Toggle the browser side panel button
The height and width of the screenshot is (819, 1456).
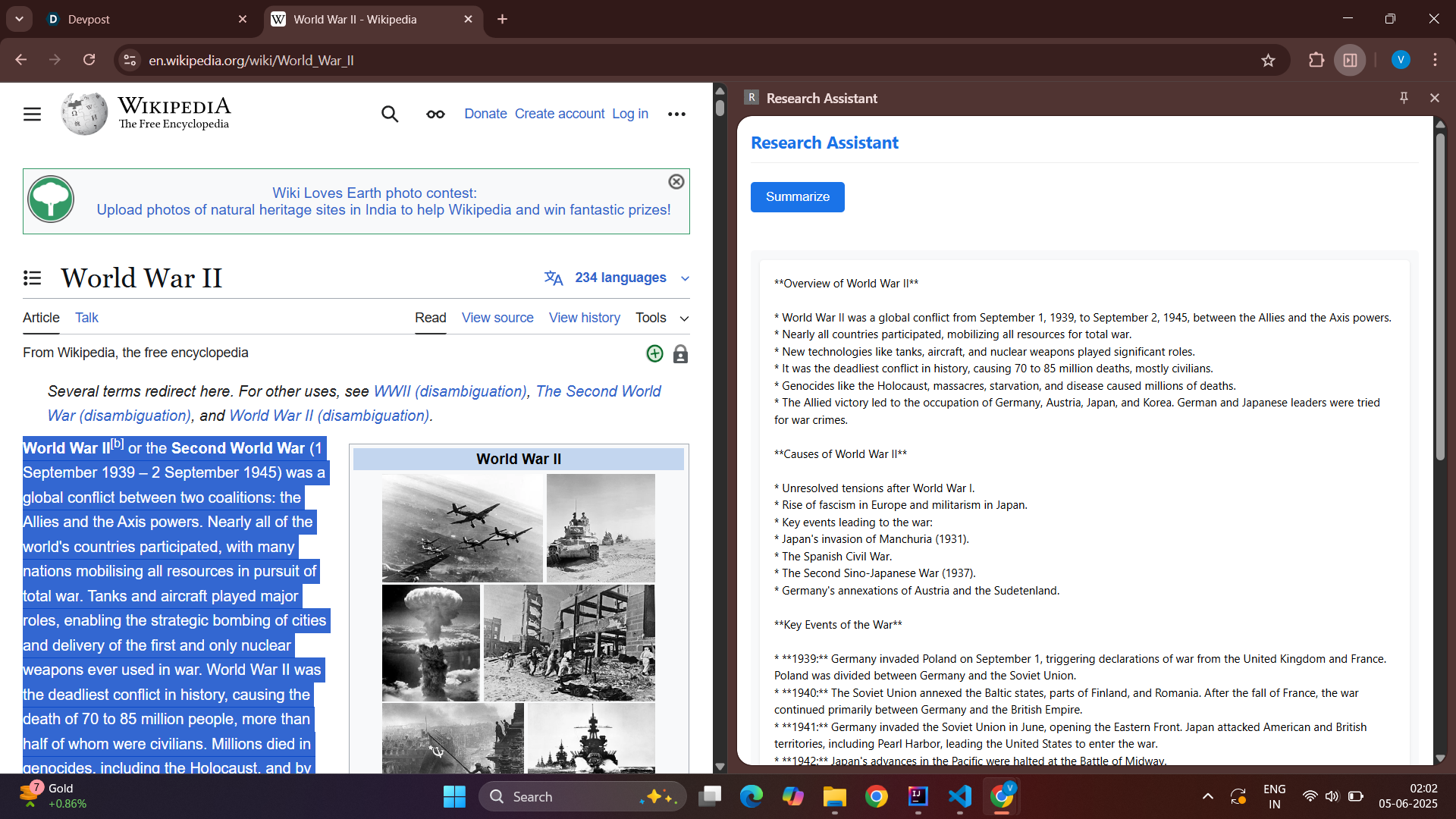[x=1351, y=60]
